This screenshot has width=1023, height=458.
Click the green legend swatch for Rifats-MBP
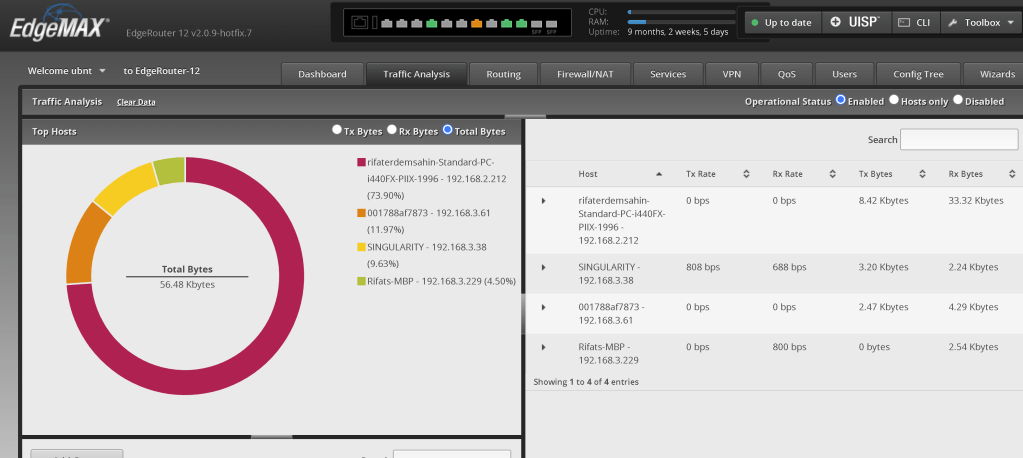tap(361, 281)
